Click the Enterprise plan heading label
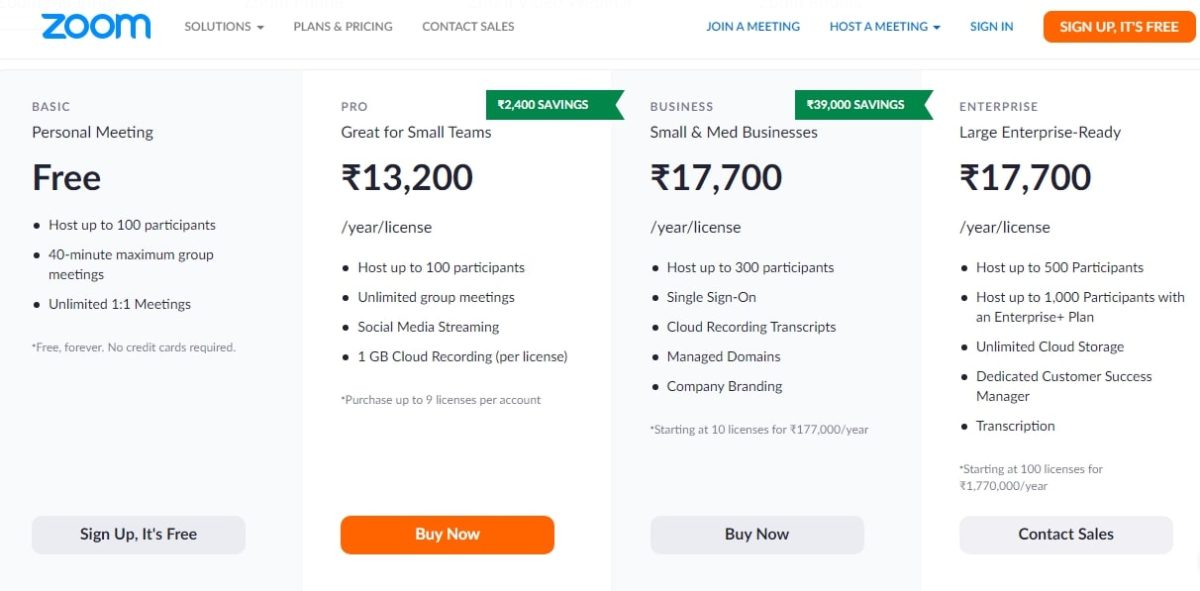This screenshot has width=1200, height=591. (998, 106)
